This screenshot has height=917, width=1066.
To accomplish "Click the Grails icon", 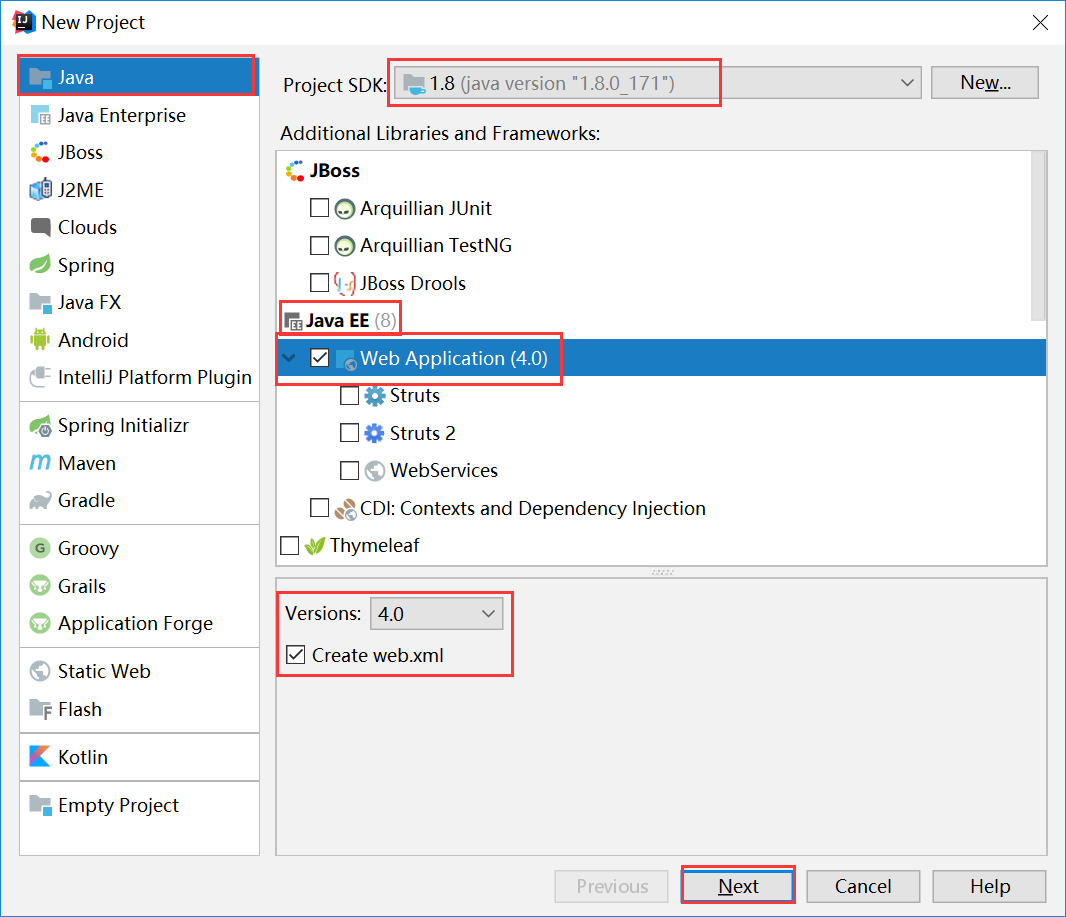I will point(40,585).
